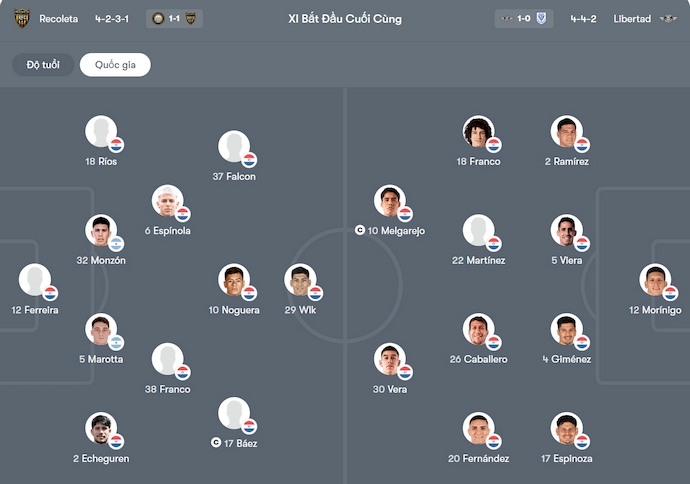Screen dimensions: 690x484
Task: Select goalkeeper Morínigo's avatar
Action: pyautogui.click(x=654, y=280)
